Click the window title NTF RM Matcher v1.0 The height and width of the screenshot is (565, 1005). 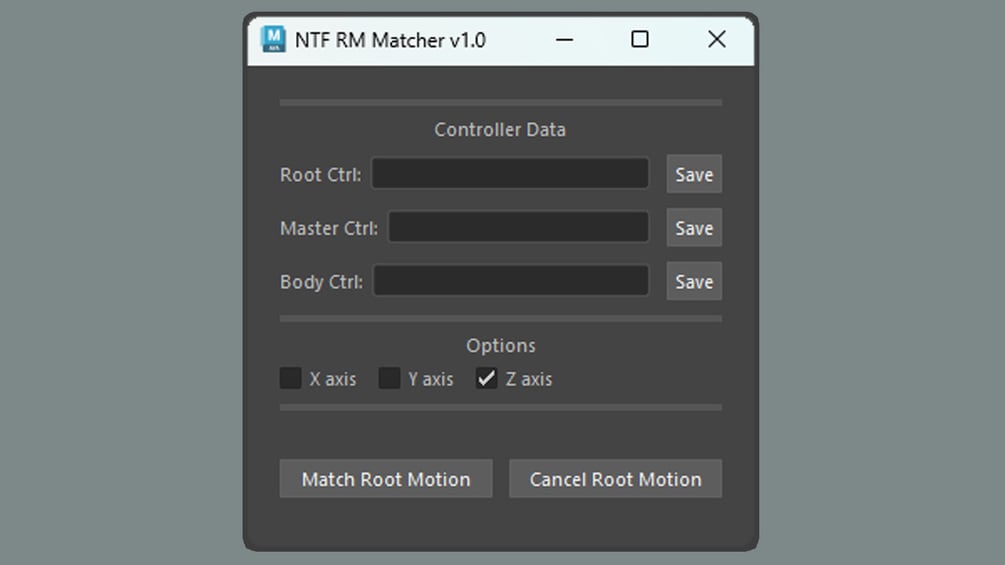click(x=390, y=40)
